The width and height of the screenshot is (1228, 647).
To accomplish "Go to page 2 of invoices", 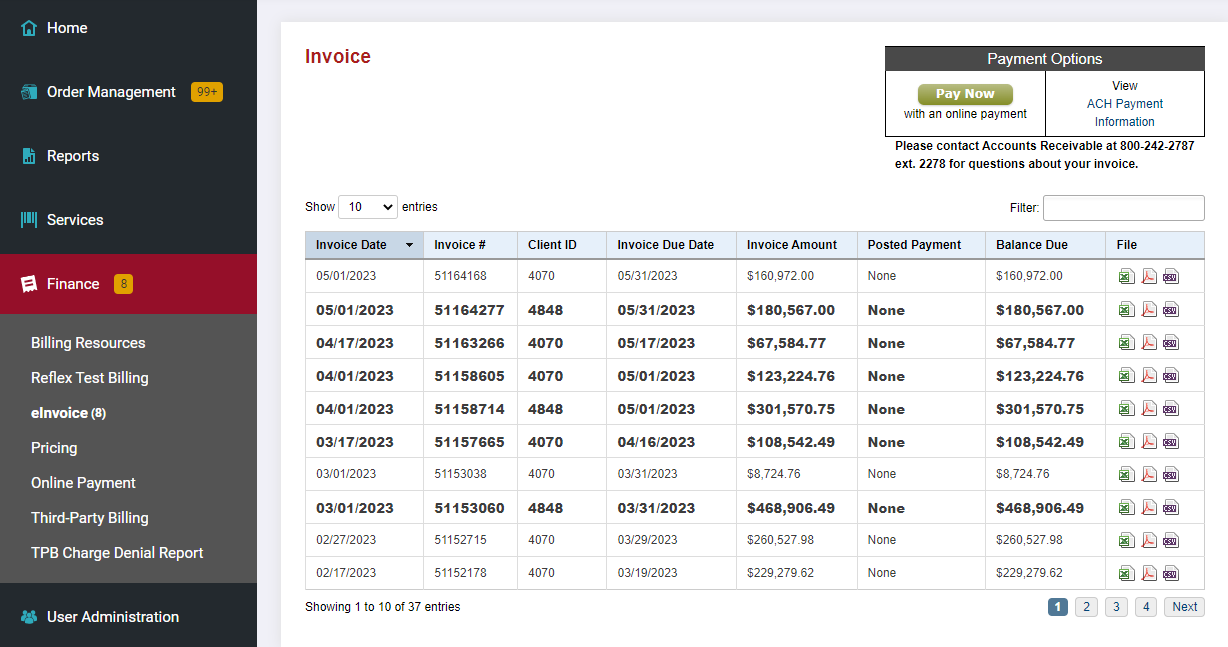I will tap(1086, 607).
